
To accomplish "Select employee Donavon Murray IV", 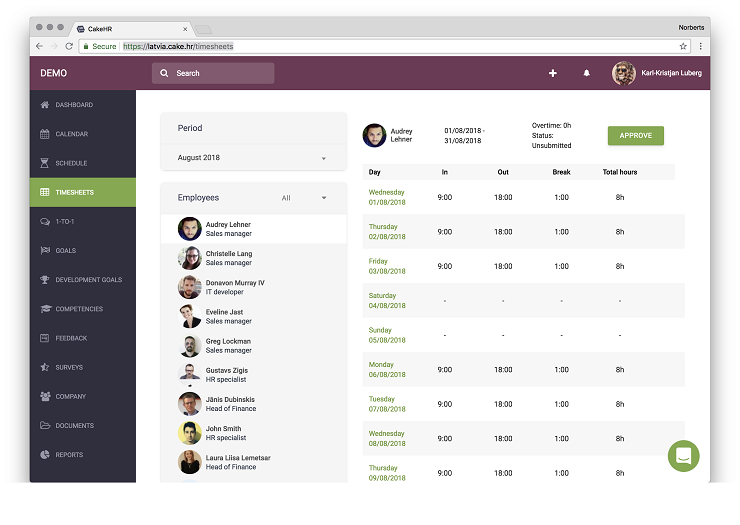I will tap(234, 288).
